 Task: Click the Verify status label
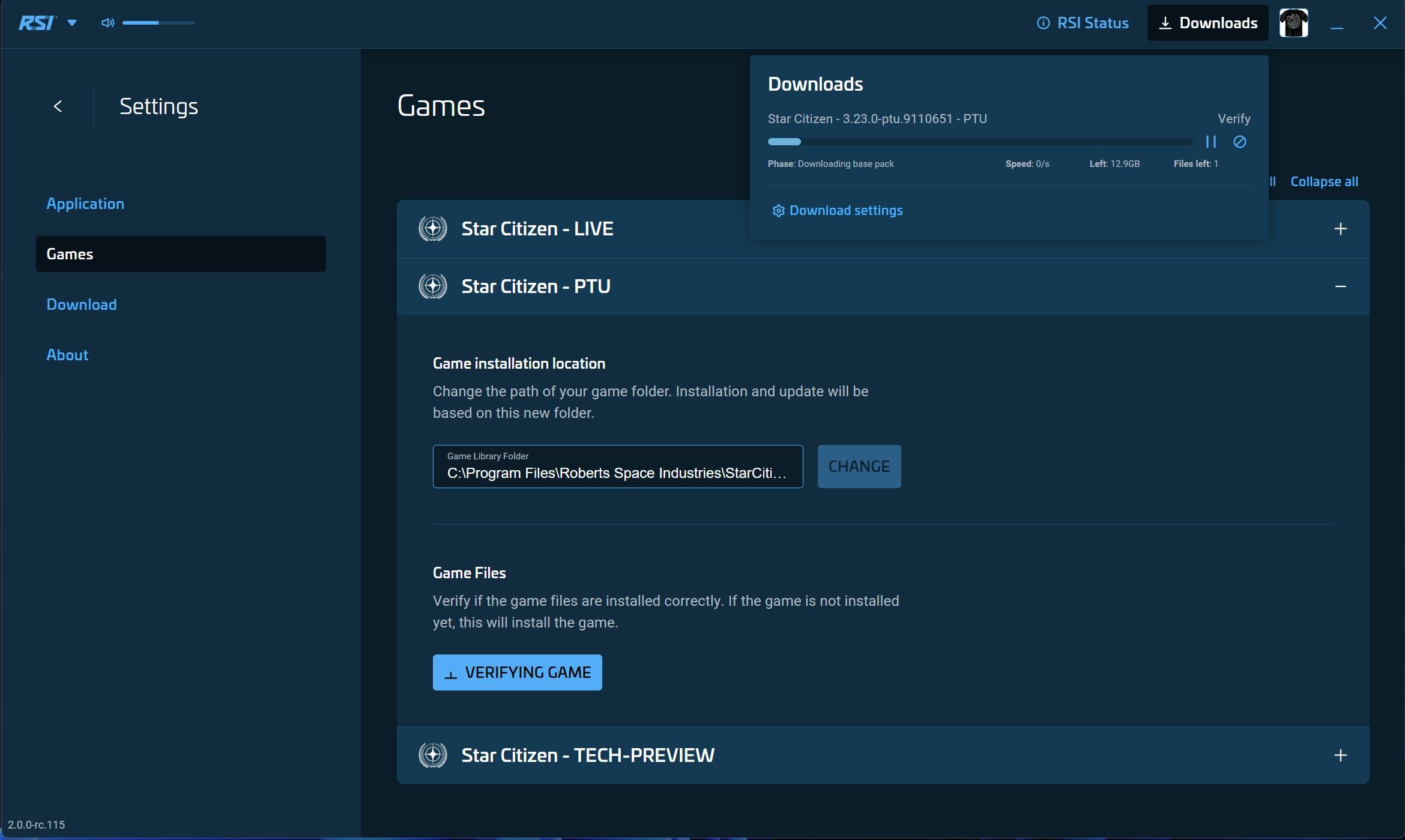(1234, 119)
